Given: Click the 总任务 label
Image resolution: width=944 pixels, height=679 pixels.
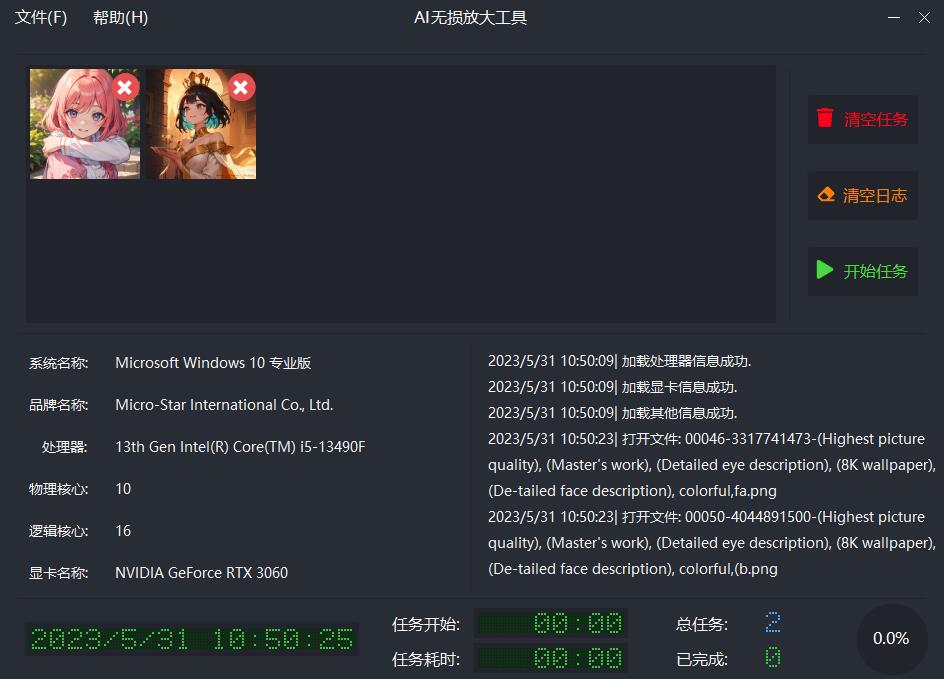Looking at the screenshot, I should pyautogui.click(x=702, y=624).
